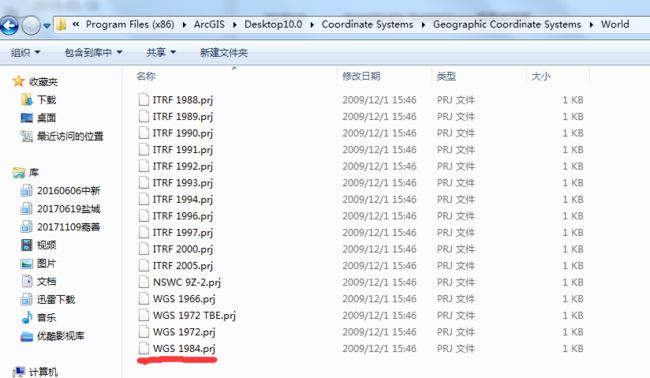Viewport: 650px width, 378px height.
Task: Select the 收藏夹 favorites node
Action: (43, 82)
